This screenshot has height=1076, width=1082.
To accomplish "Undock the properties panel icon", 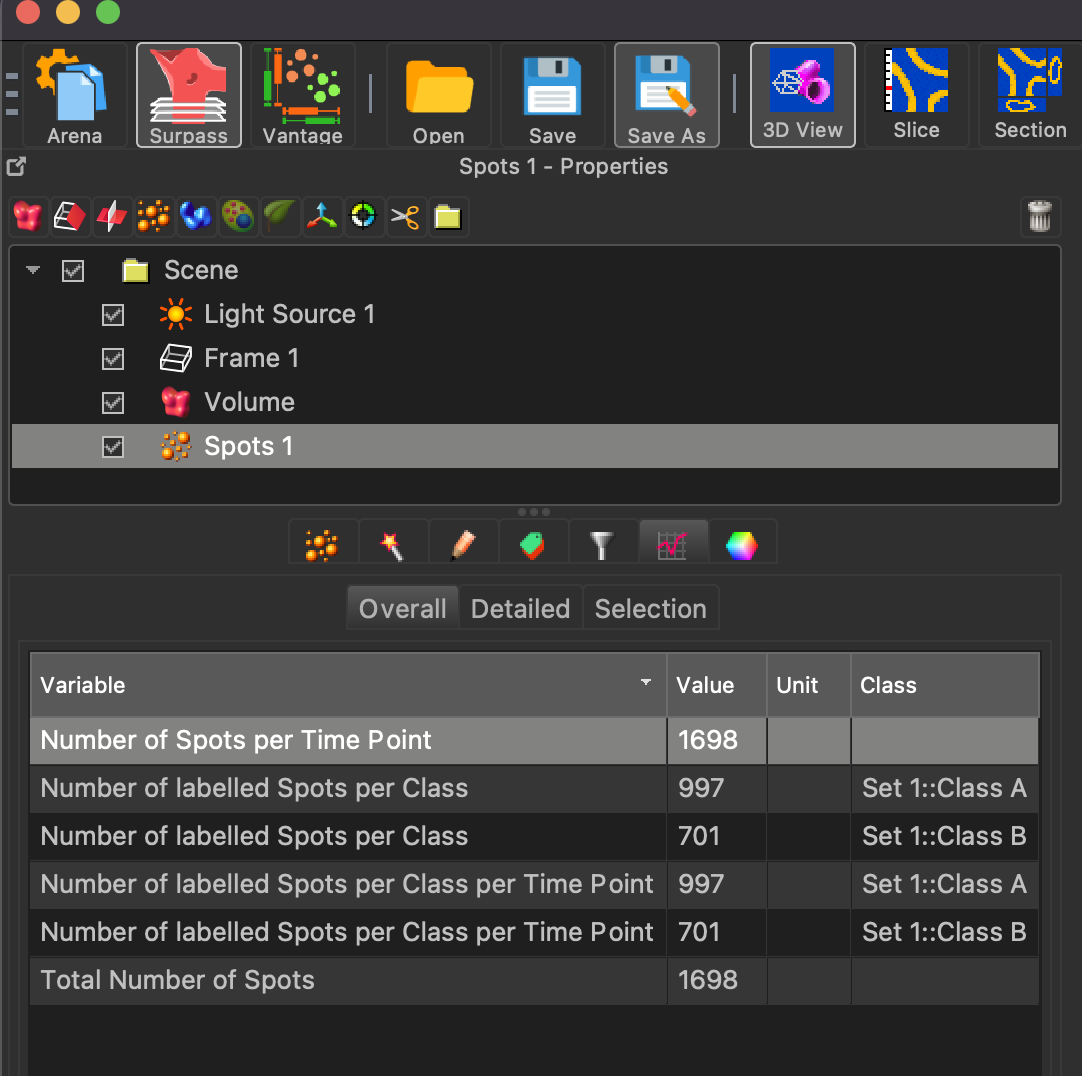I will (x=16, y=166).
